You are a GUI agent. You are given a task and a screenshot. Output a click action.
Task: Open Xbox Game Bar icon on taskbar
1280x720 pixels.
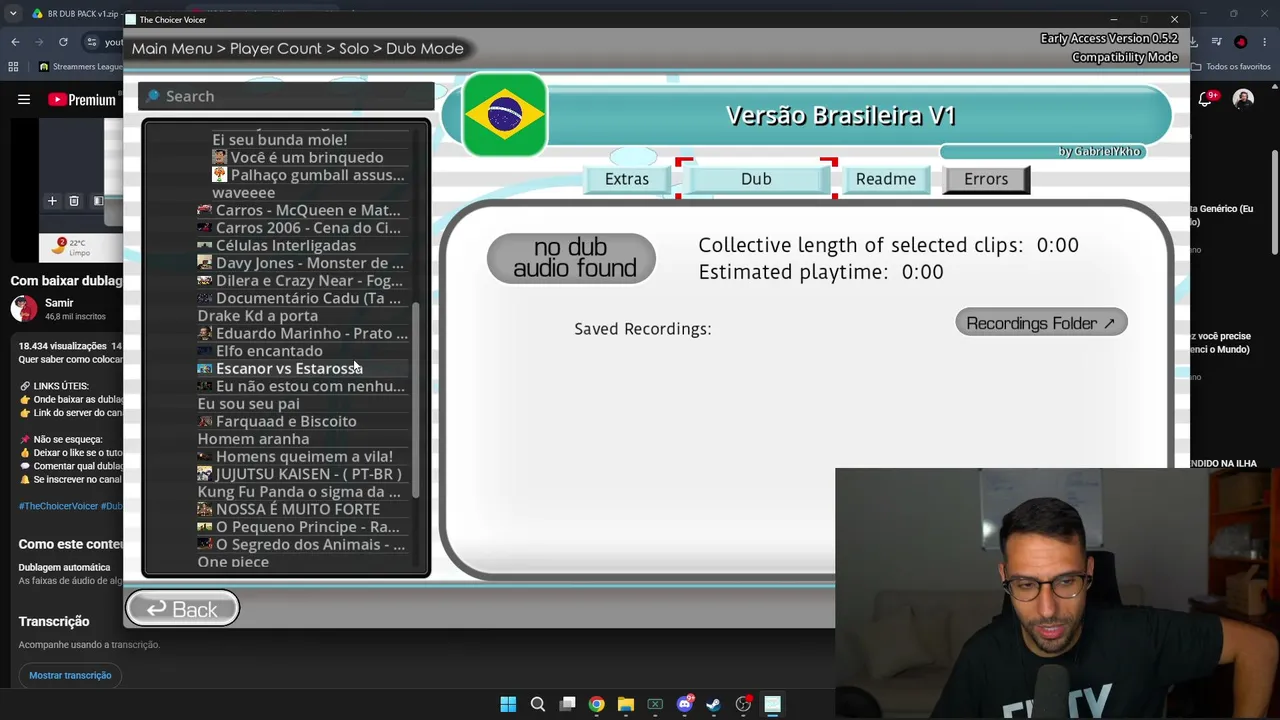pyautogui.click(x=655, y=705)
